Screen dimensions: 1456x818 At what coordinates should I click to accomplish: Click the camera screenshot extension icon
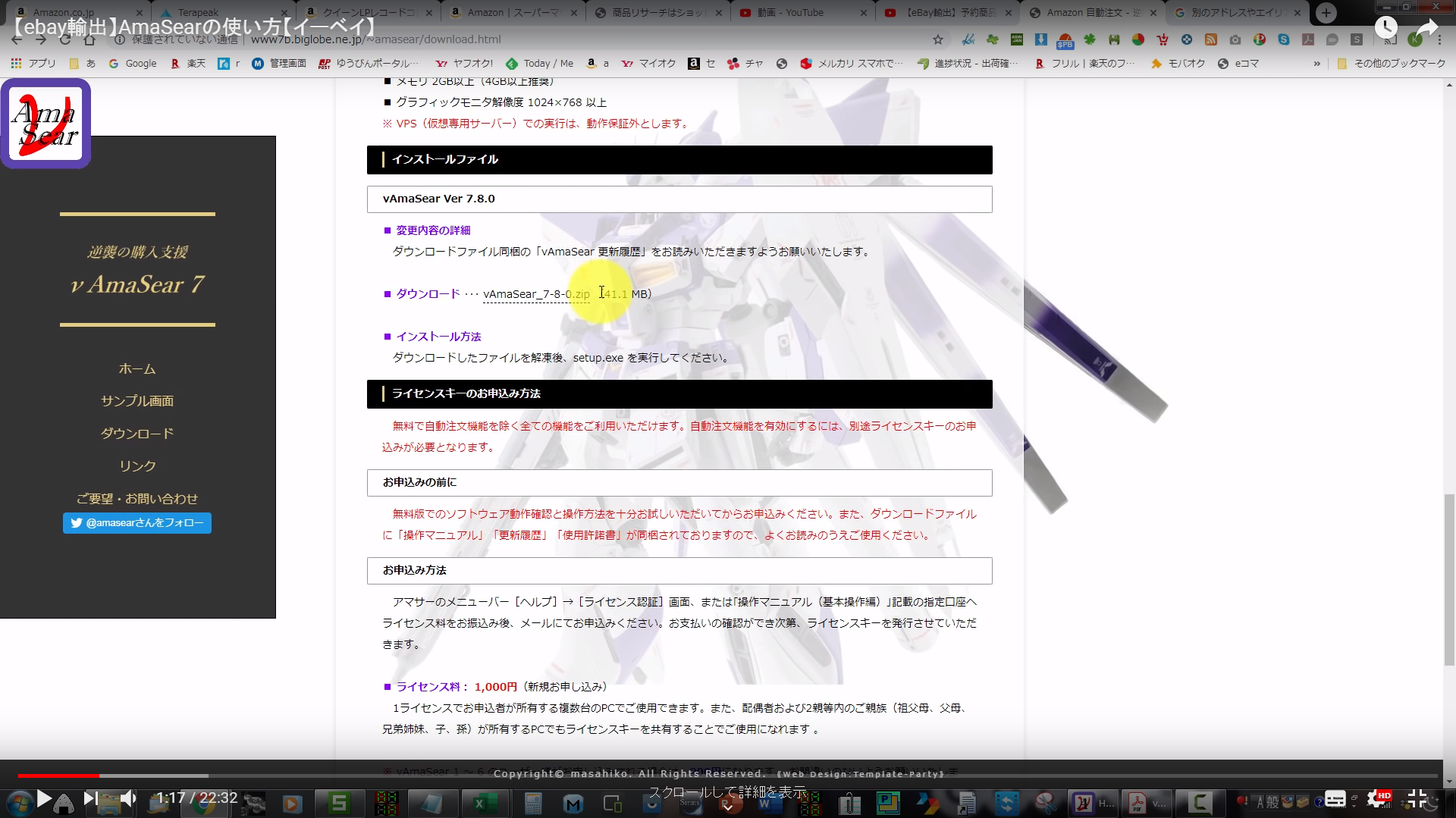pos(1235,39)
